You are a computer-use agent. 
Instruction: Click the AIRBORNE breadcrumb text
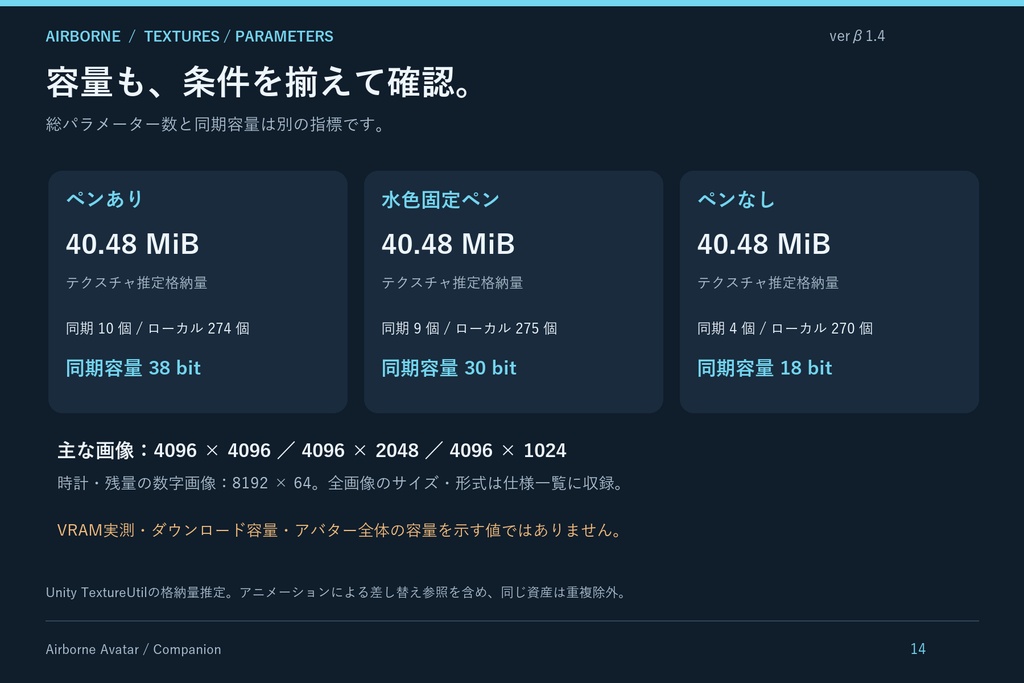pos(83,37)
